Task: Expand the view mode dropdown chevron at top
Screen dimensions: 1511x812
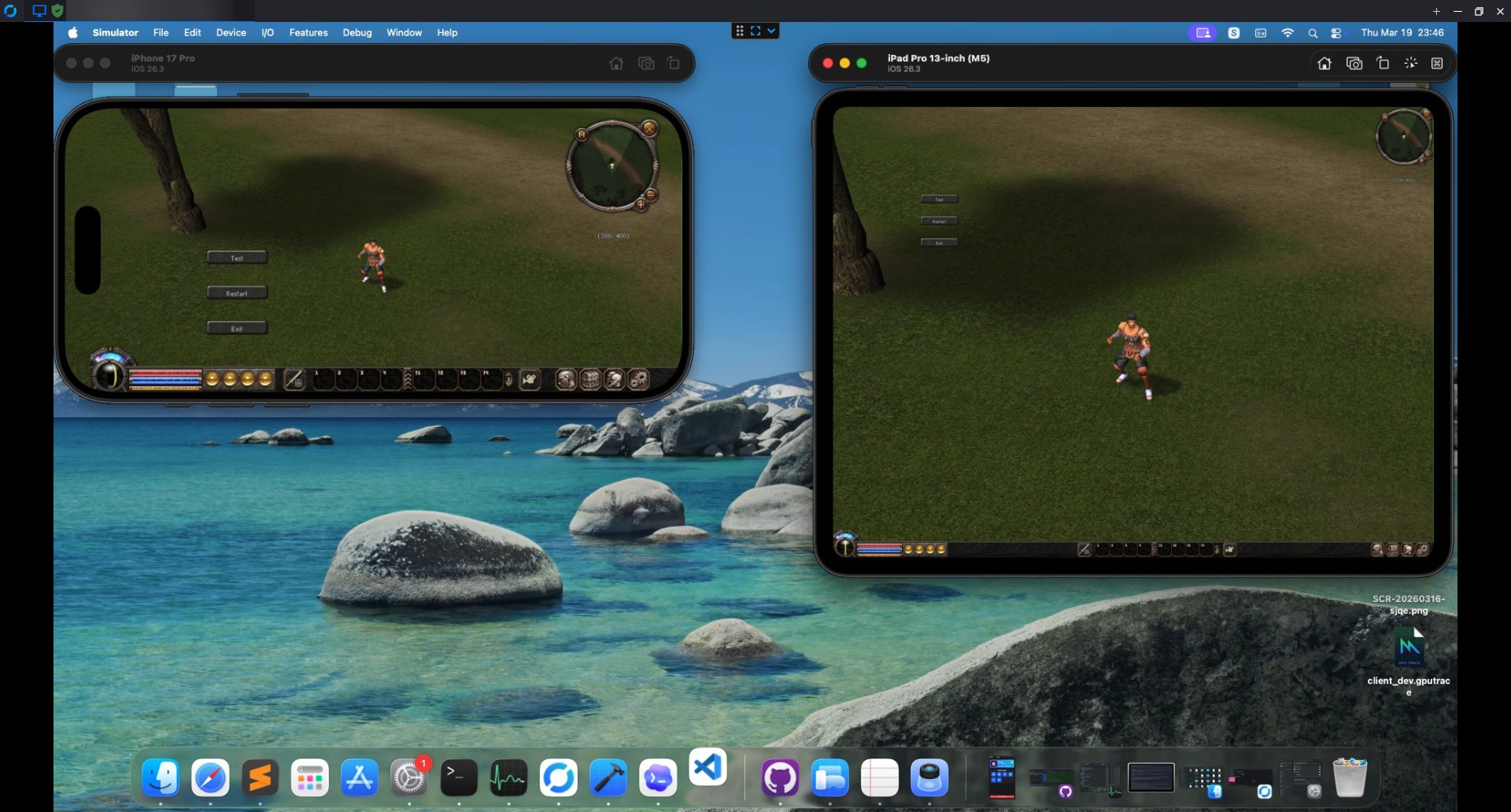Action: pyautogui.click(x=771, y=31)
